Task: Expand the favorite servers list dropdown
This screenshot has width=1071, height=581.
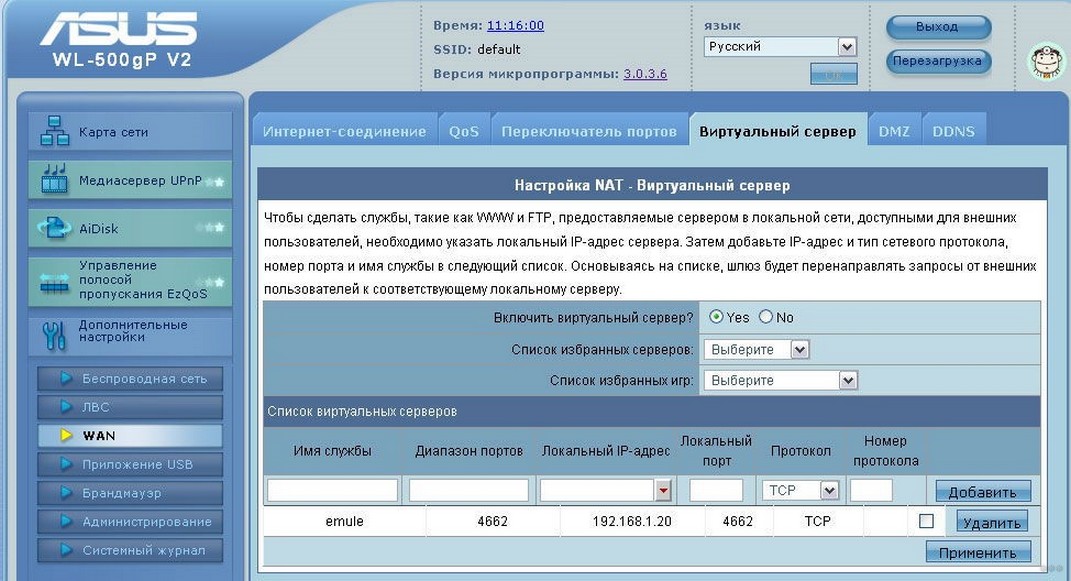Action: (x=756, y=350)
